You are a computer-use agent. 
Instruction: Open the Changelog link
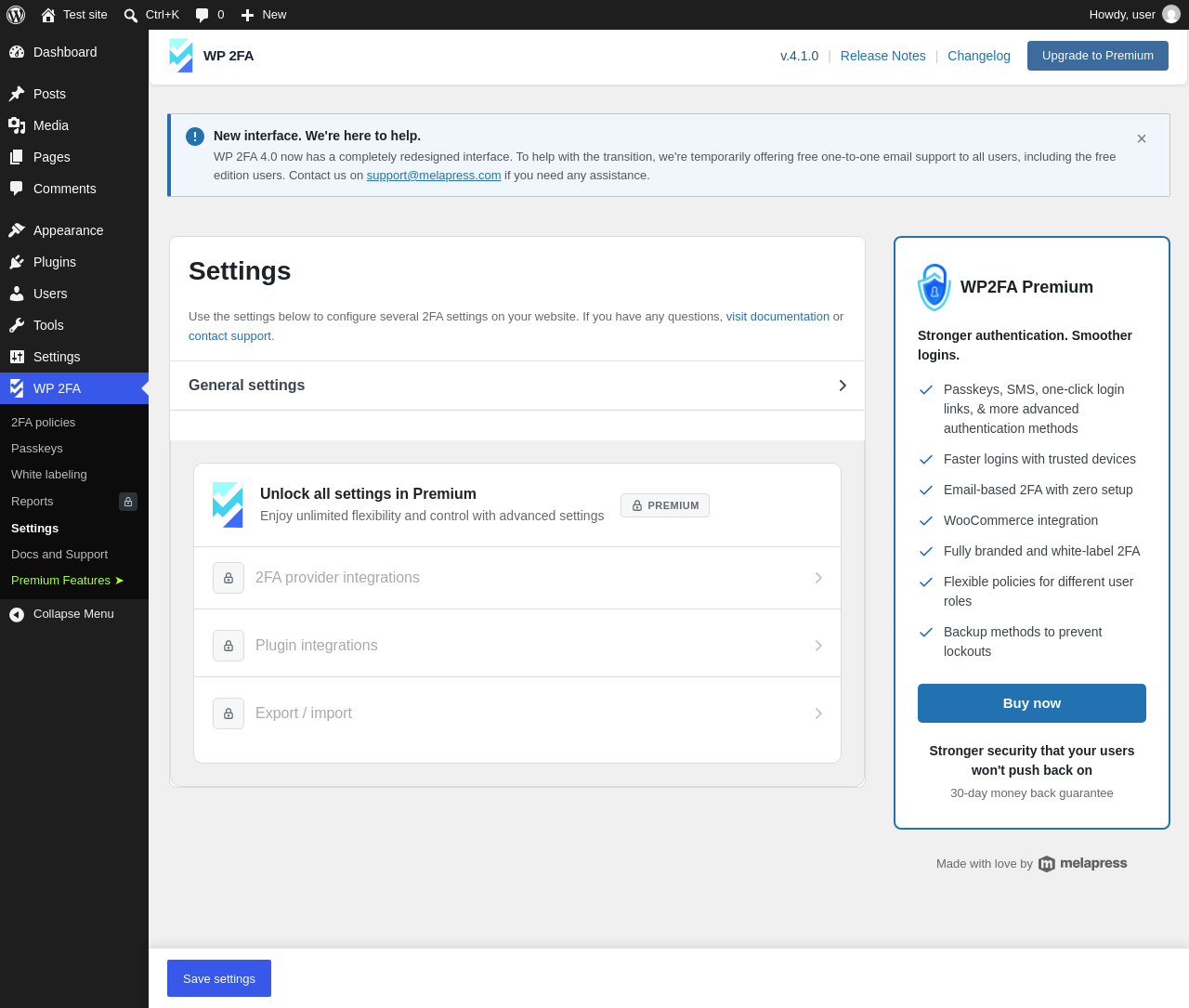coord(979,56)
